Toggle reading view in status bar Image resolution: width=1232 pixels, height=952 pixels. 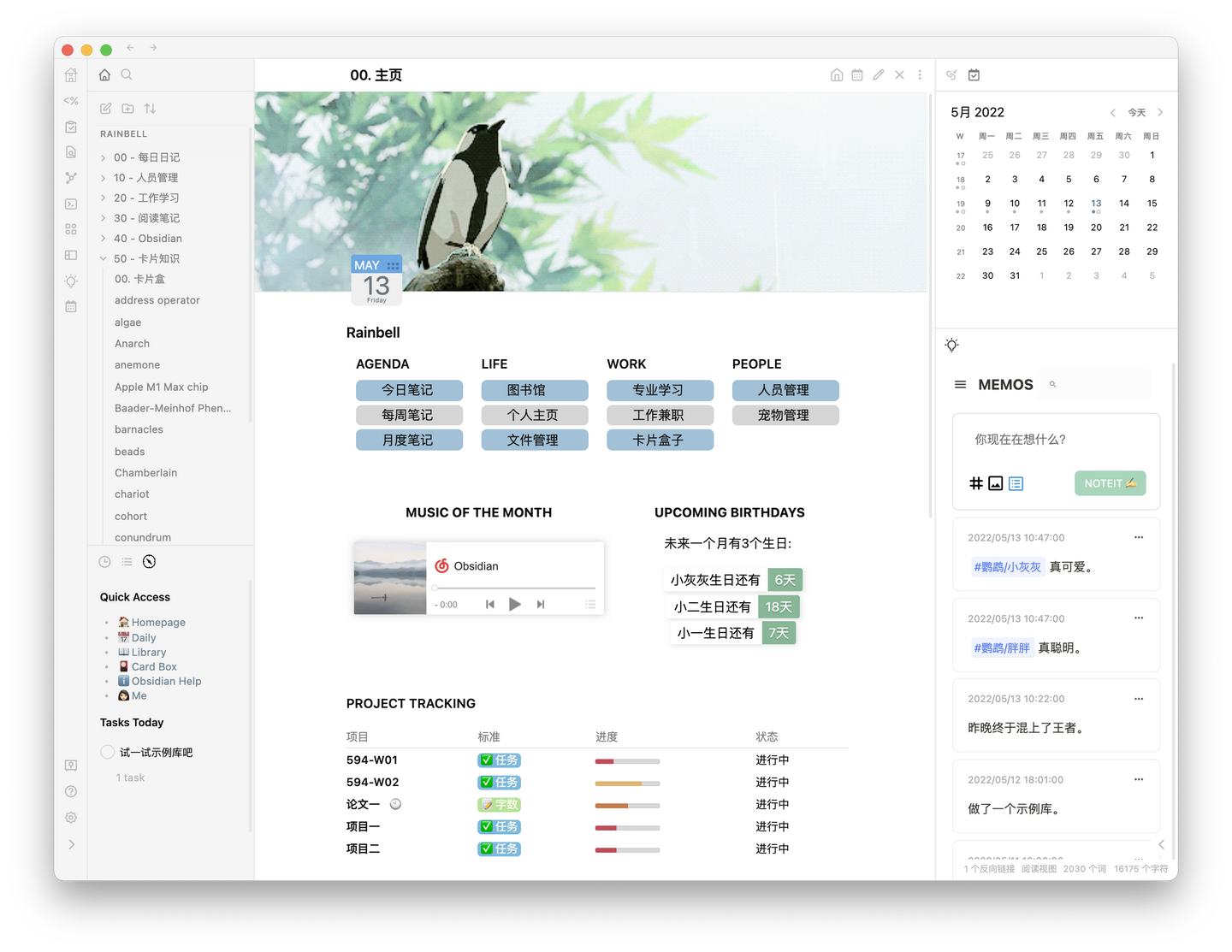tap(1038, 868)
